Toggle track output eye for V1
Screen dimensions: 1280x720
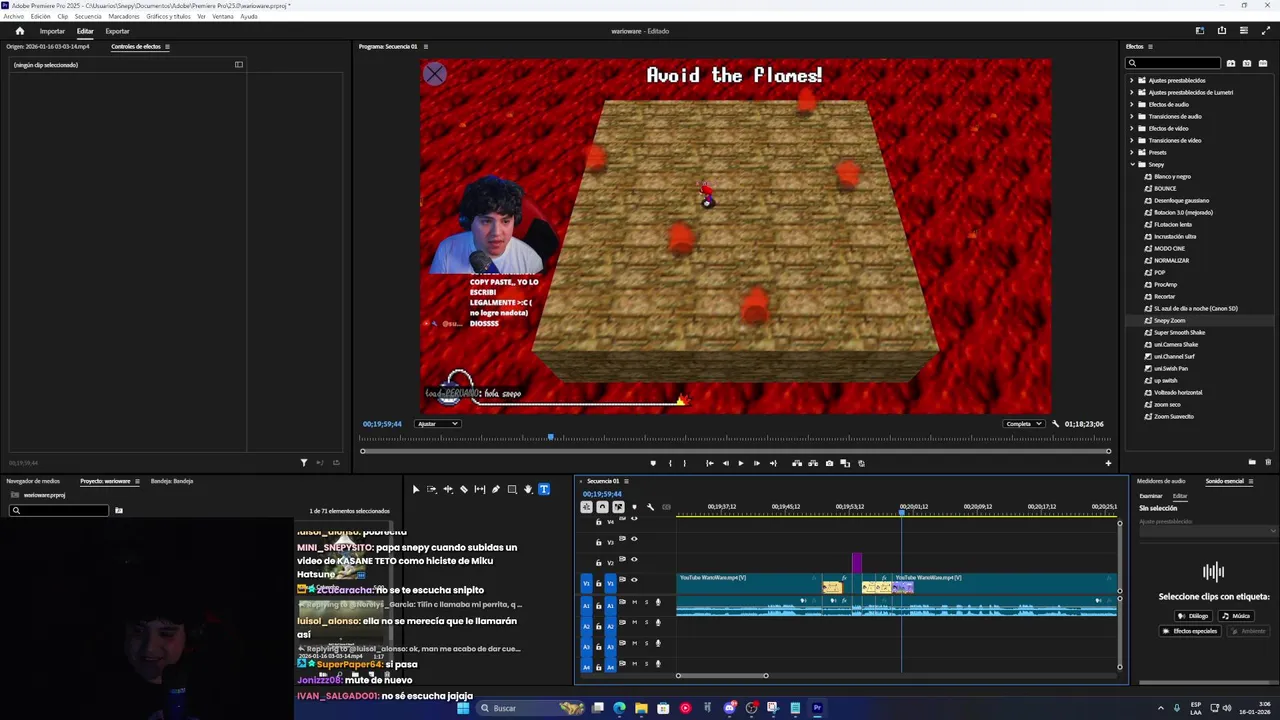click(634, 580)
